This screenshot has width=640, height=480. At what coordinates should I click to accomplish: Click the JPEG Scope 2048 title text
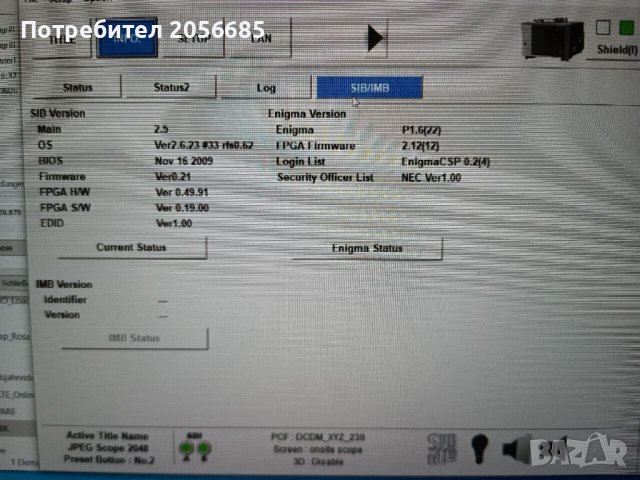coord(108,447)
